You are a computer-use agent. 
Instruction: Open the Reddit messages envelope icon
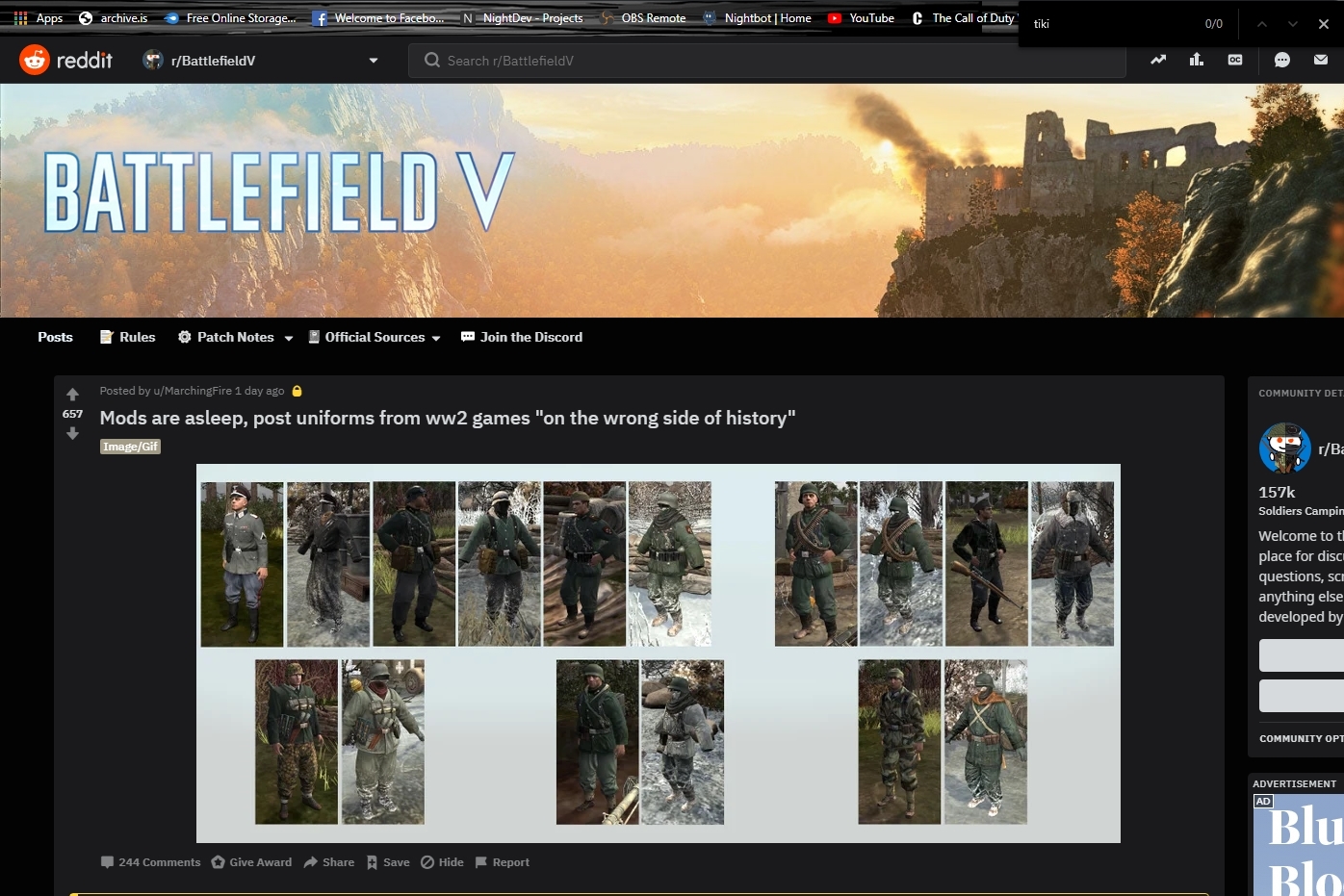(x=1321, y=60)
